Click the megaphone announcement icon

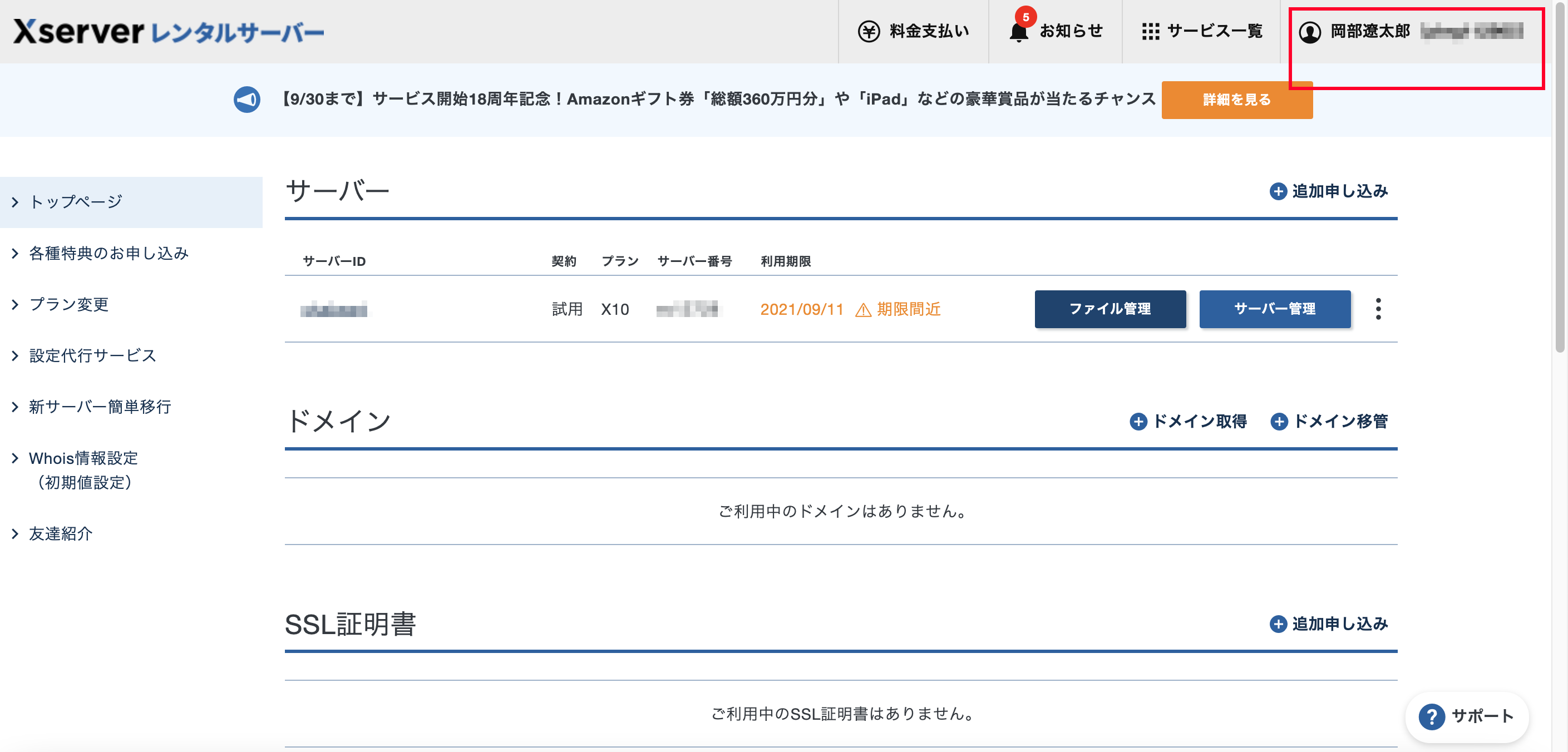coord(246,99)
